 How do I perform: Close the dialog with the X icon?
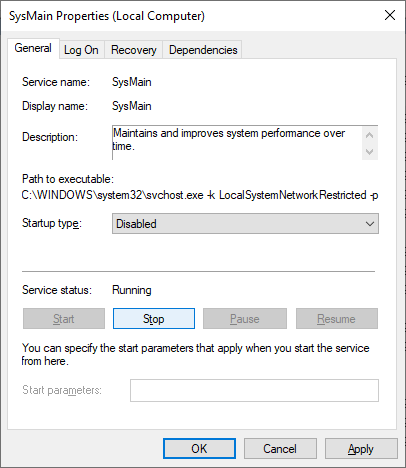pyautogui.click(x=390, y=15)
